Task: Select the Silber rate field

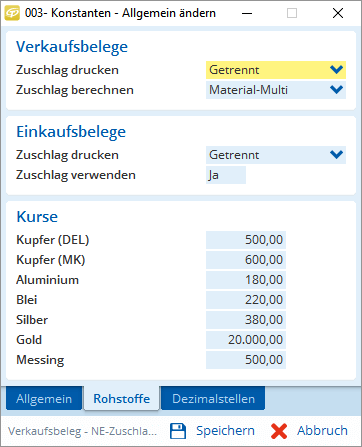Action: 246,320
